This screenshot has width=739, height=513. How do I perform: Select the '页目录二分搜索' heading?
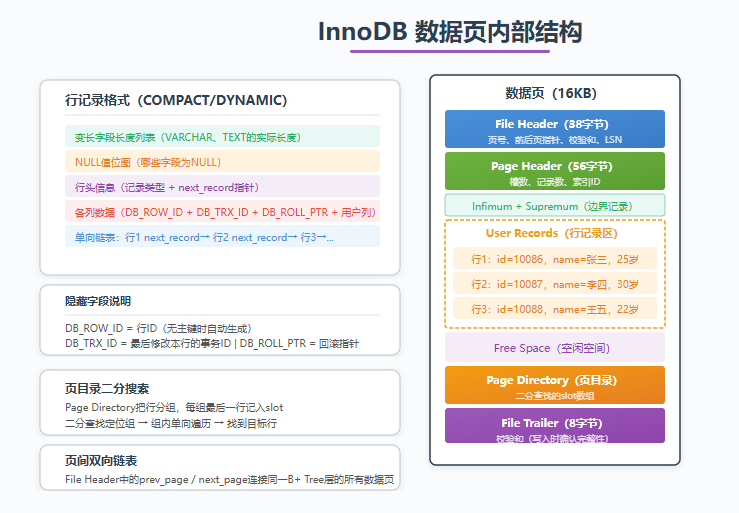(x=107, y=389)
